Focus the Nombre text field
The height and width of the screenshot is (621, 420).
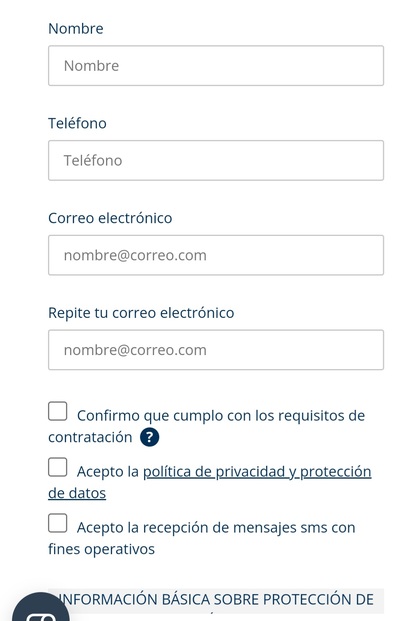coord(216,66)
